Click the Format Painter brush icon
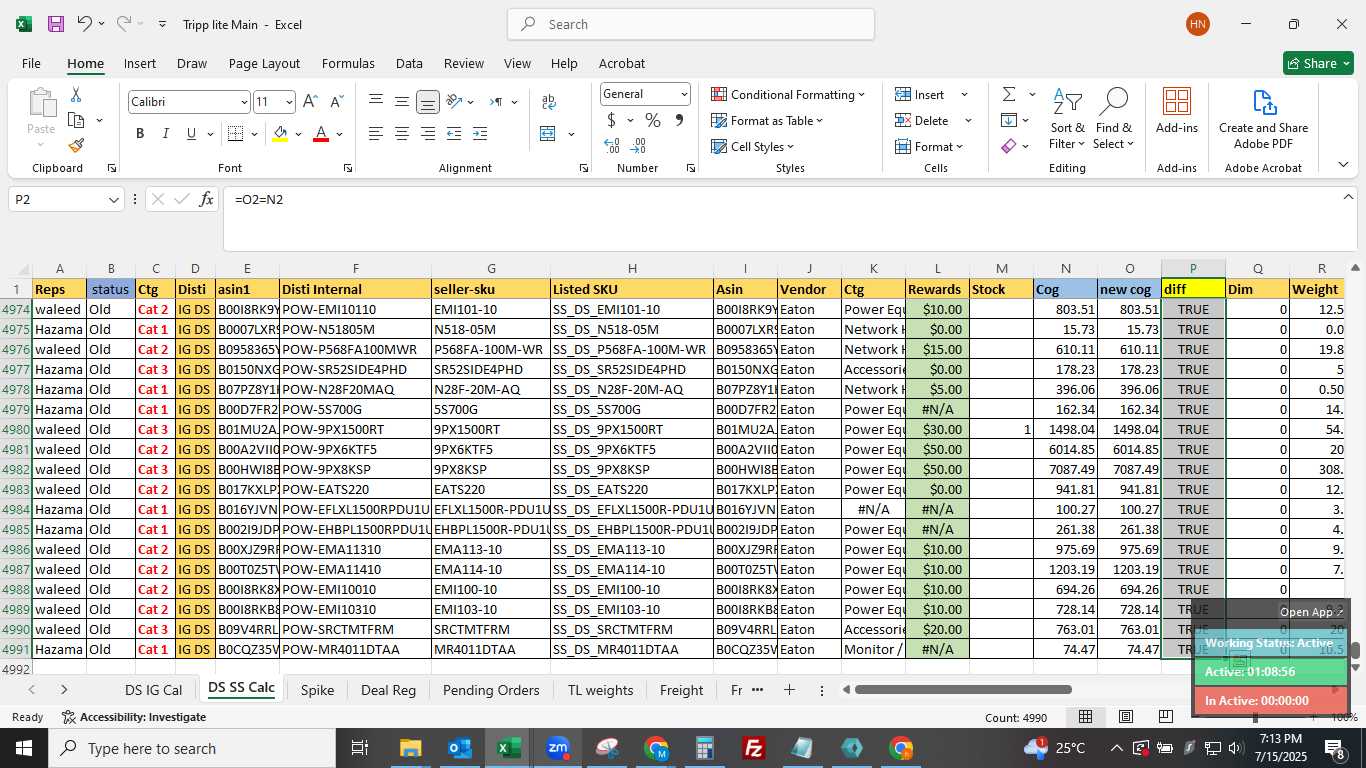This screenshot has width=1366, height=768. (76, 145)
